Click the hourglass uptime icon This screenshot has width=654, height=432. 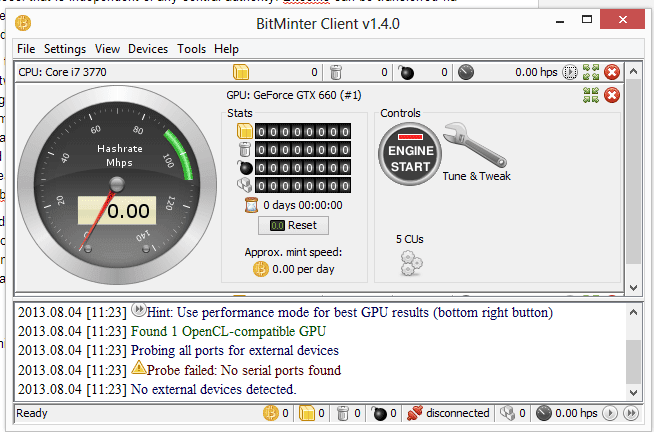[251, 205]
